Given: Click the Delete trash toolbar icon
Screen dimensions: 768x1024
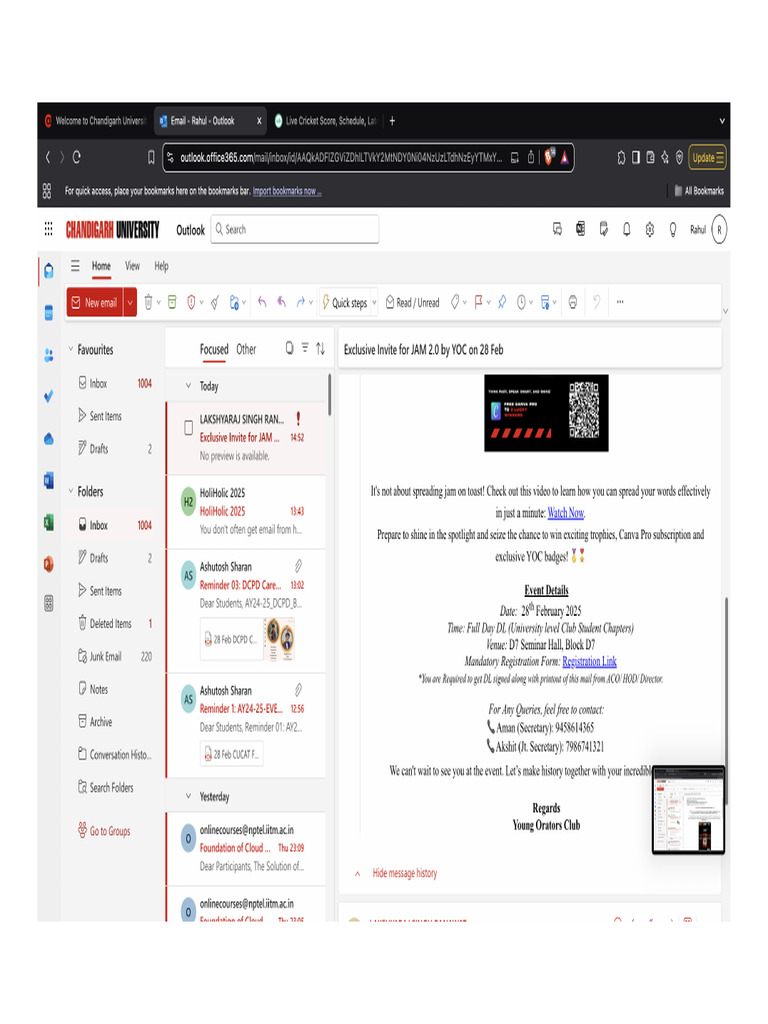Looking at the screenshot, I should [x=148, y=302].
